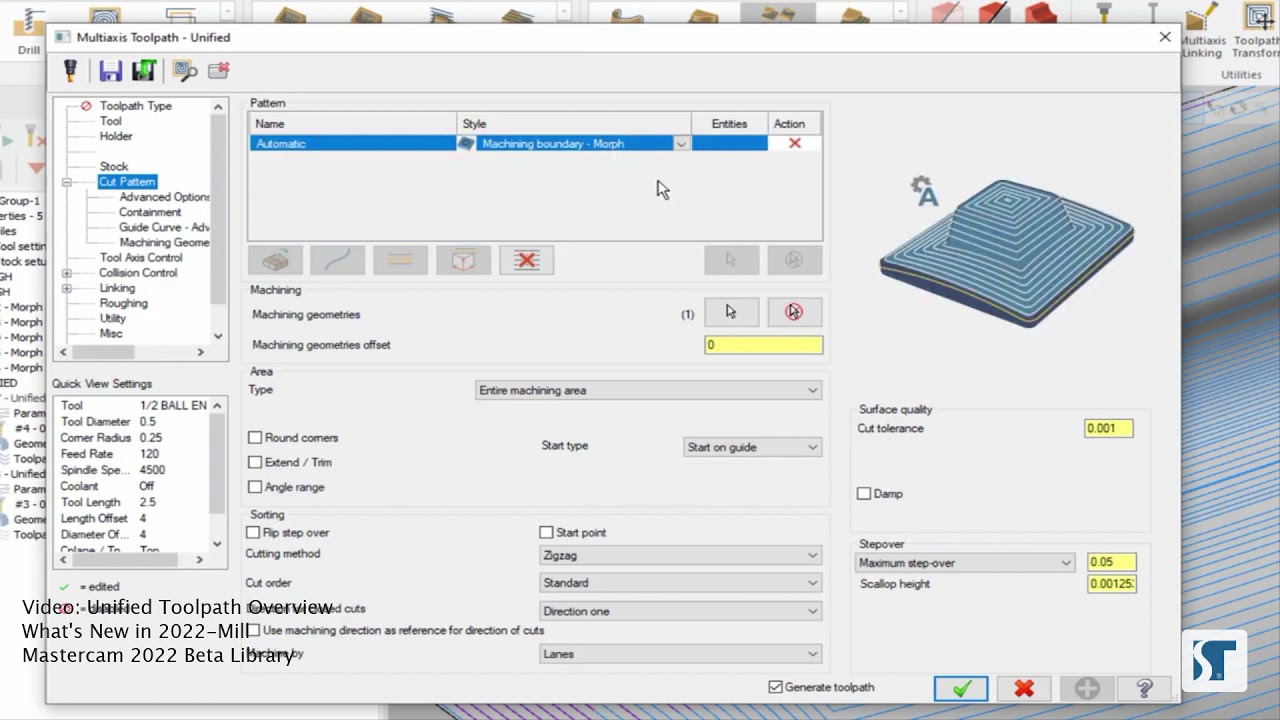Expand the Linking tree node

coord(67,288)
